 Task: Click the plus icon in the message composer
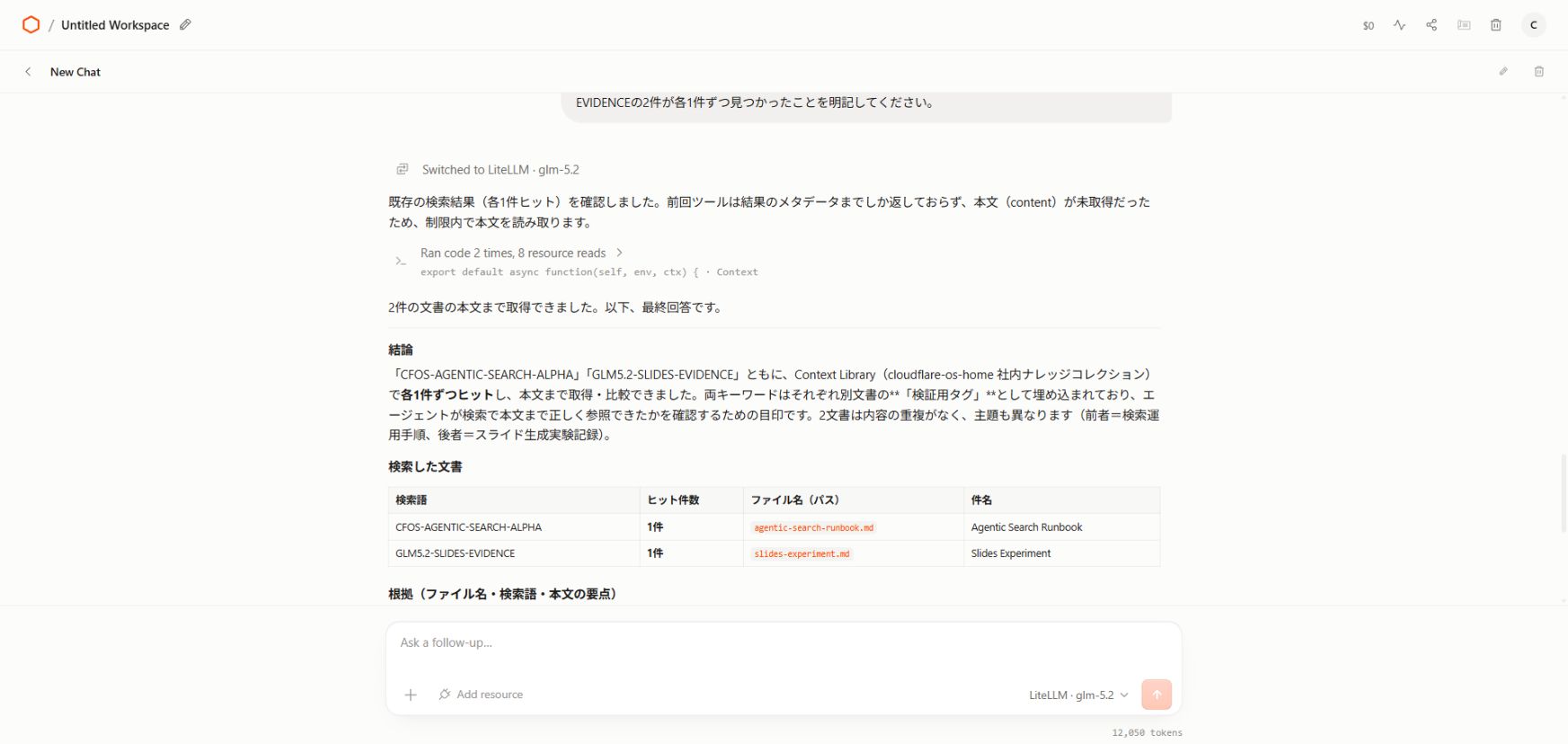411,695
